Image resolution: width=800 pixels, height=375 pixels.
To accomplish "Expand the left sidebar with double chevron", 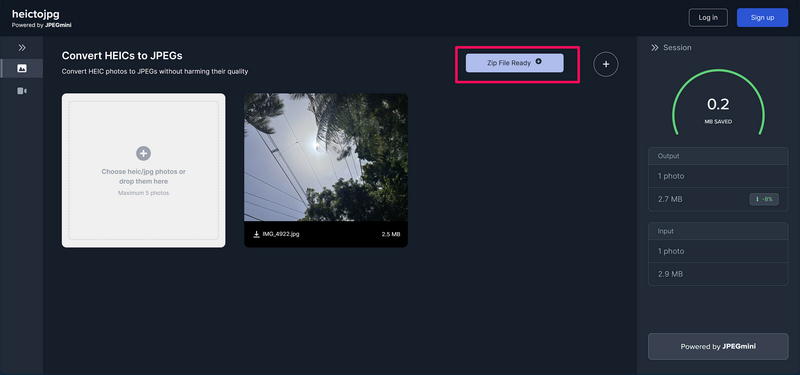I will click(21, 47).
